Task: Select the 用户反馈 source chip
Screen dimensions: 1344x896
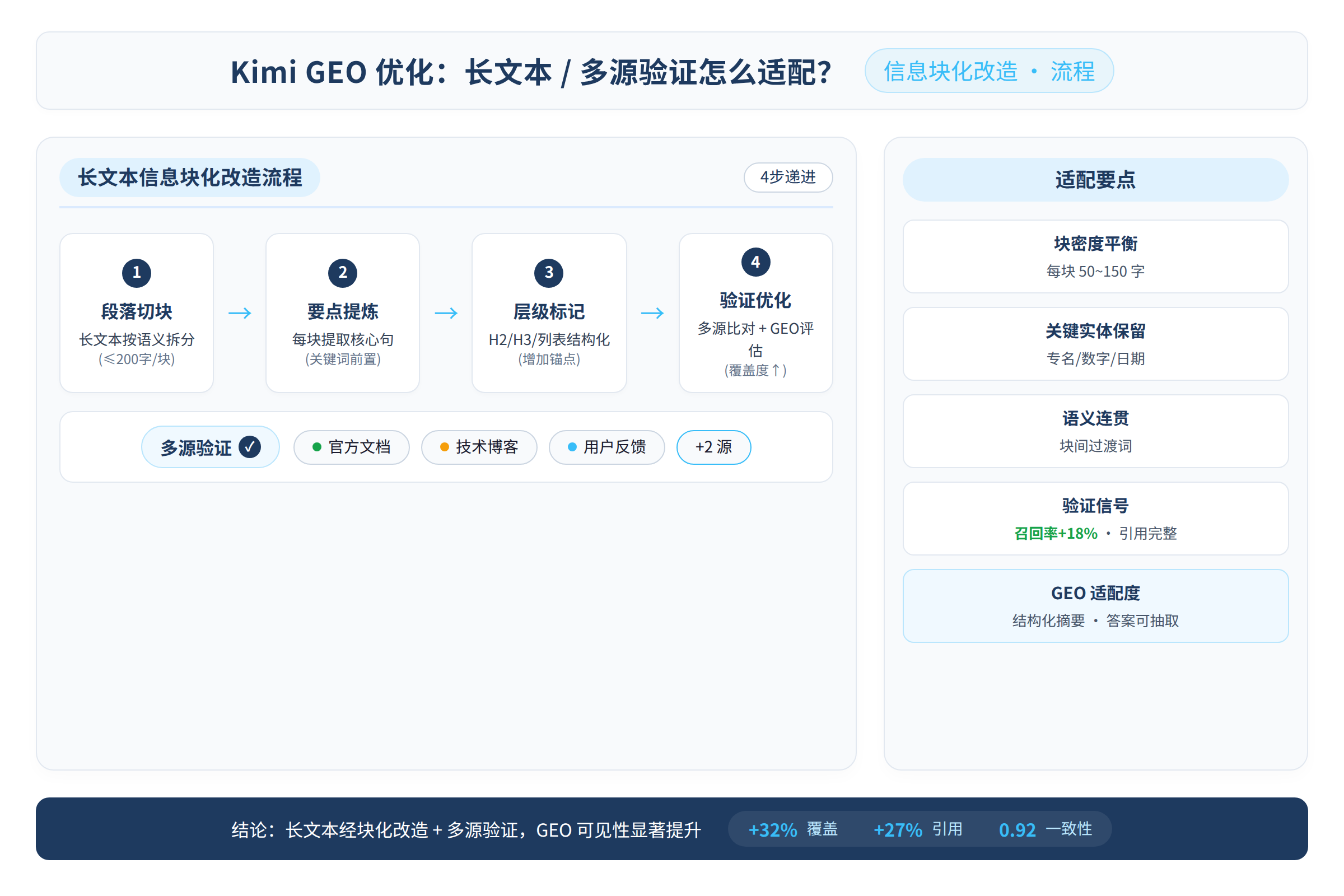Action: [x=607, y=447]
